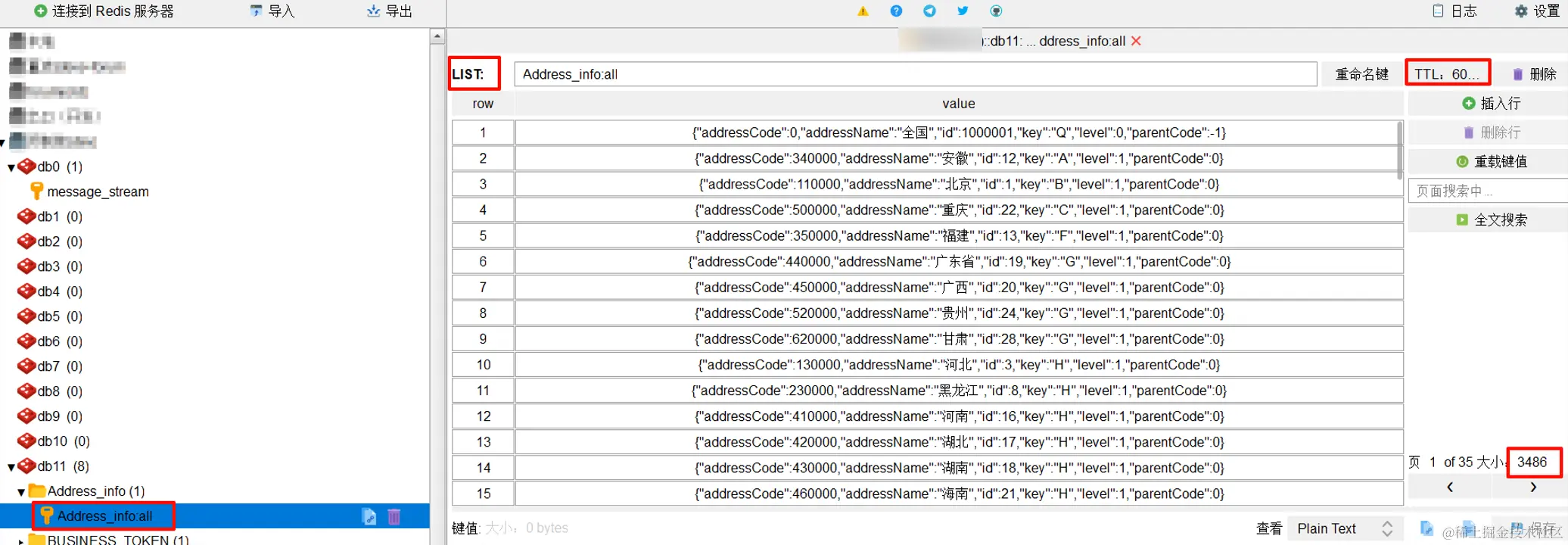Click the yellow warning triangle icon

point(863,11)
